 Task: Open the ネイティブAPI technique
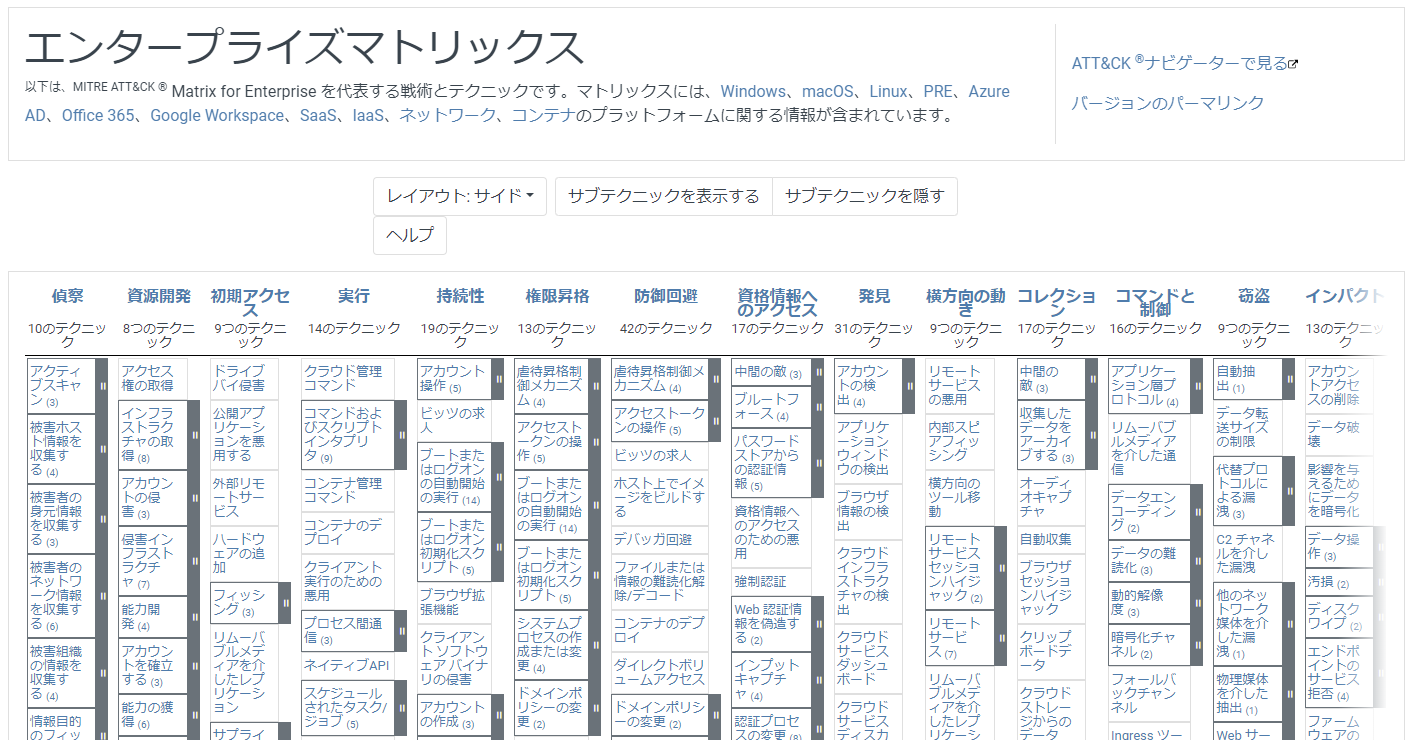(346, 665)
